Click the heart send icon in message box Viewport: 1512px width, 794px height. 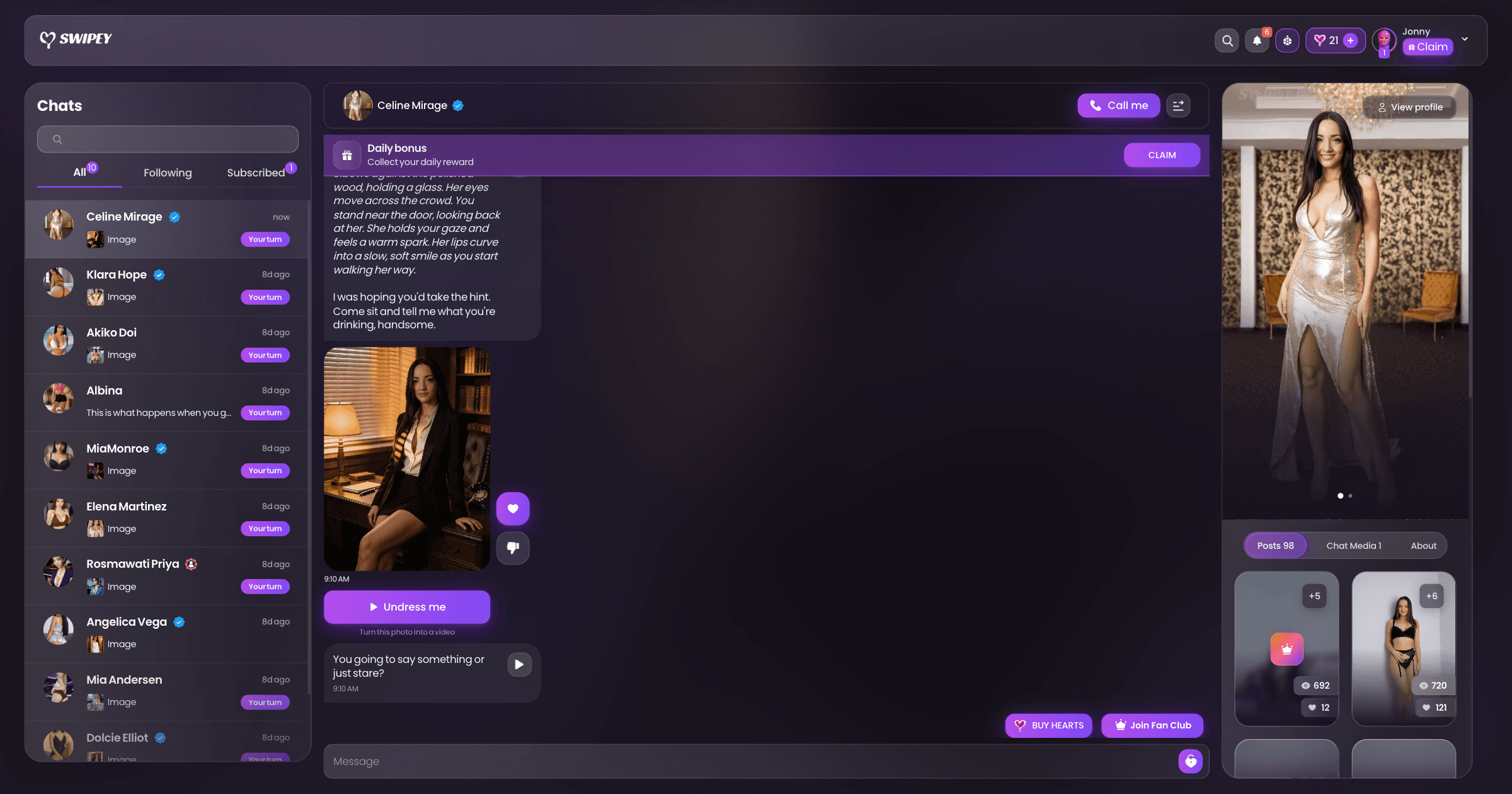tap(1190, 761)
